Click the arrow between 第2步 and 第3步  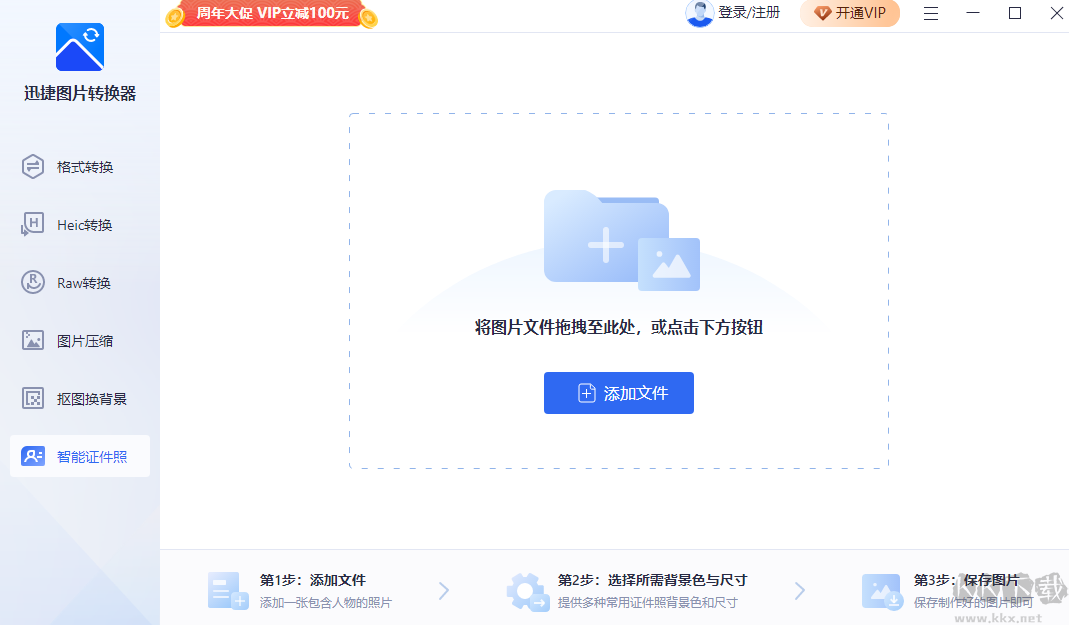click(799, 591)
